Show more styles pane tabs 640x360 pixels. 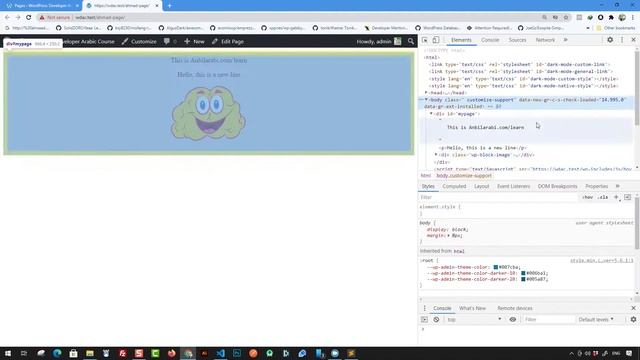[618, 186]
